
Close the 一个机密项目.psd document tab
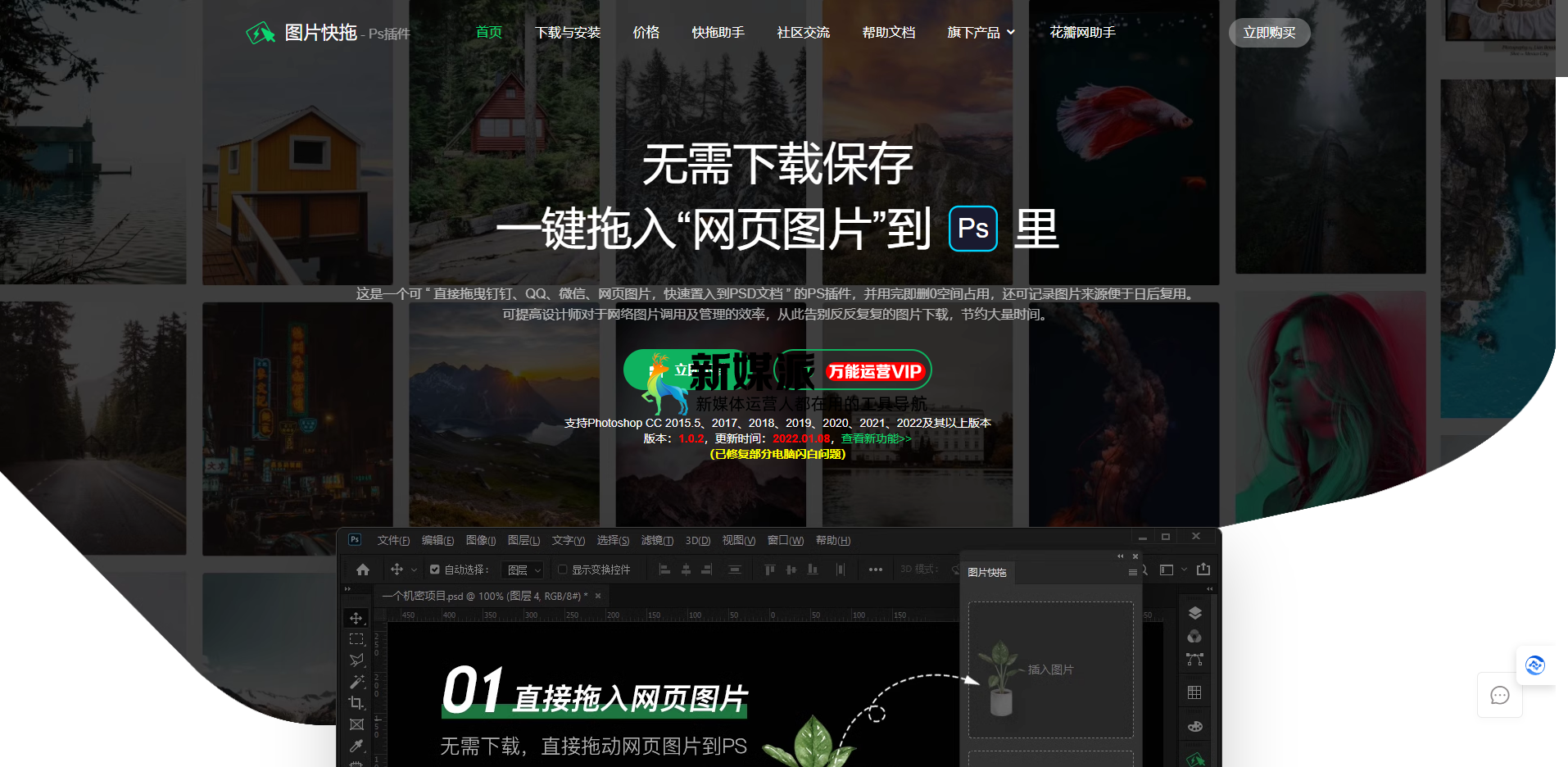(x=598, y=596)
